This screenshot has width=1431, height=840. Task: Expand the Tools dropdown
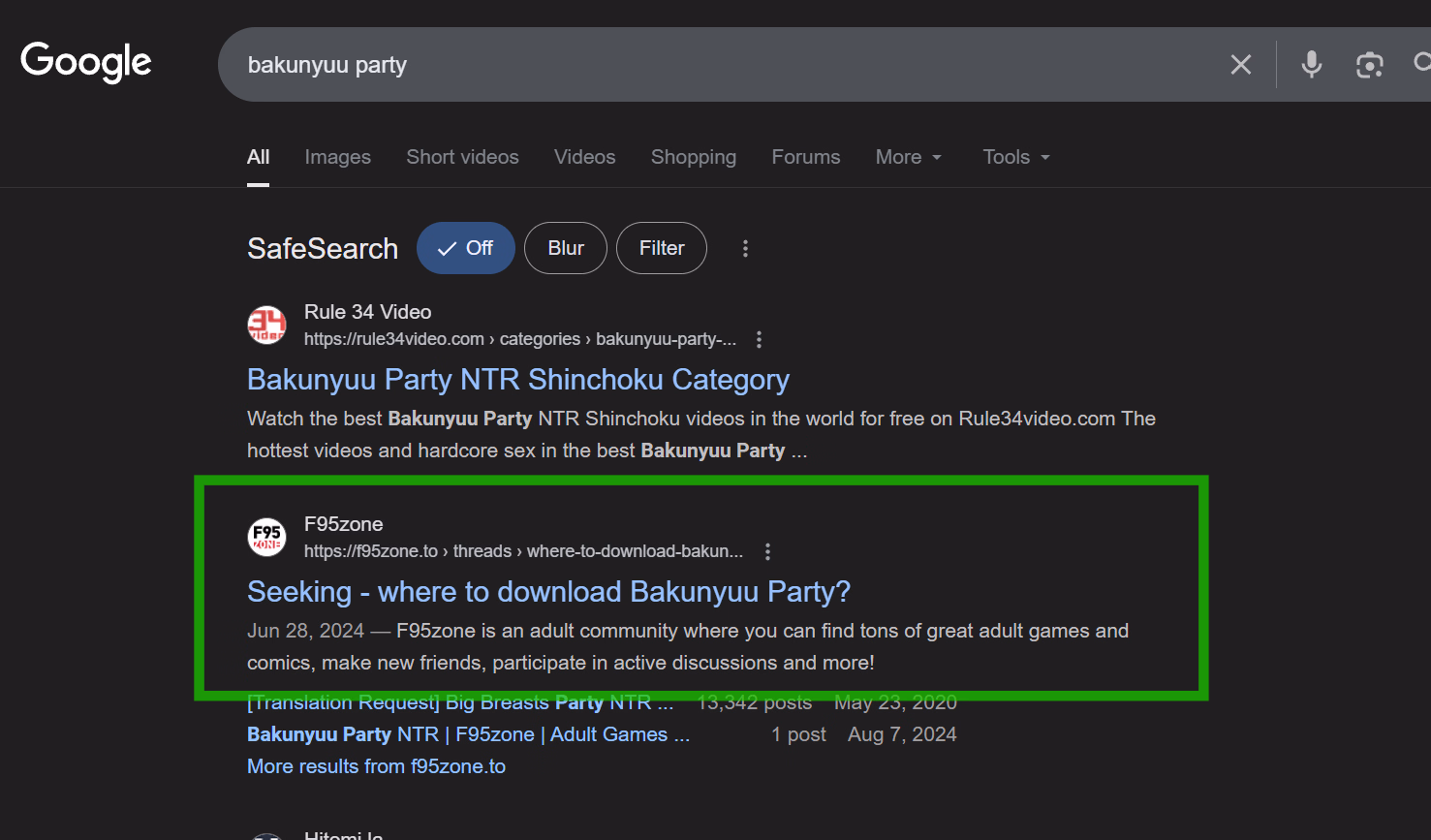pos(1015,157)
